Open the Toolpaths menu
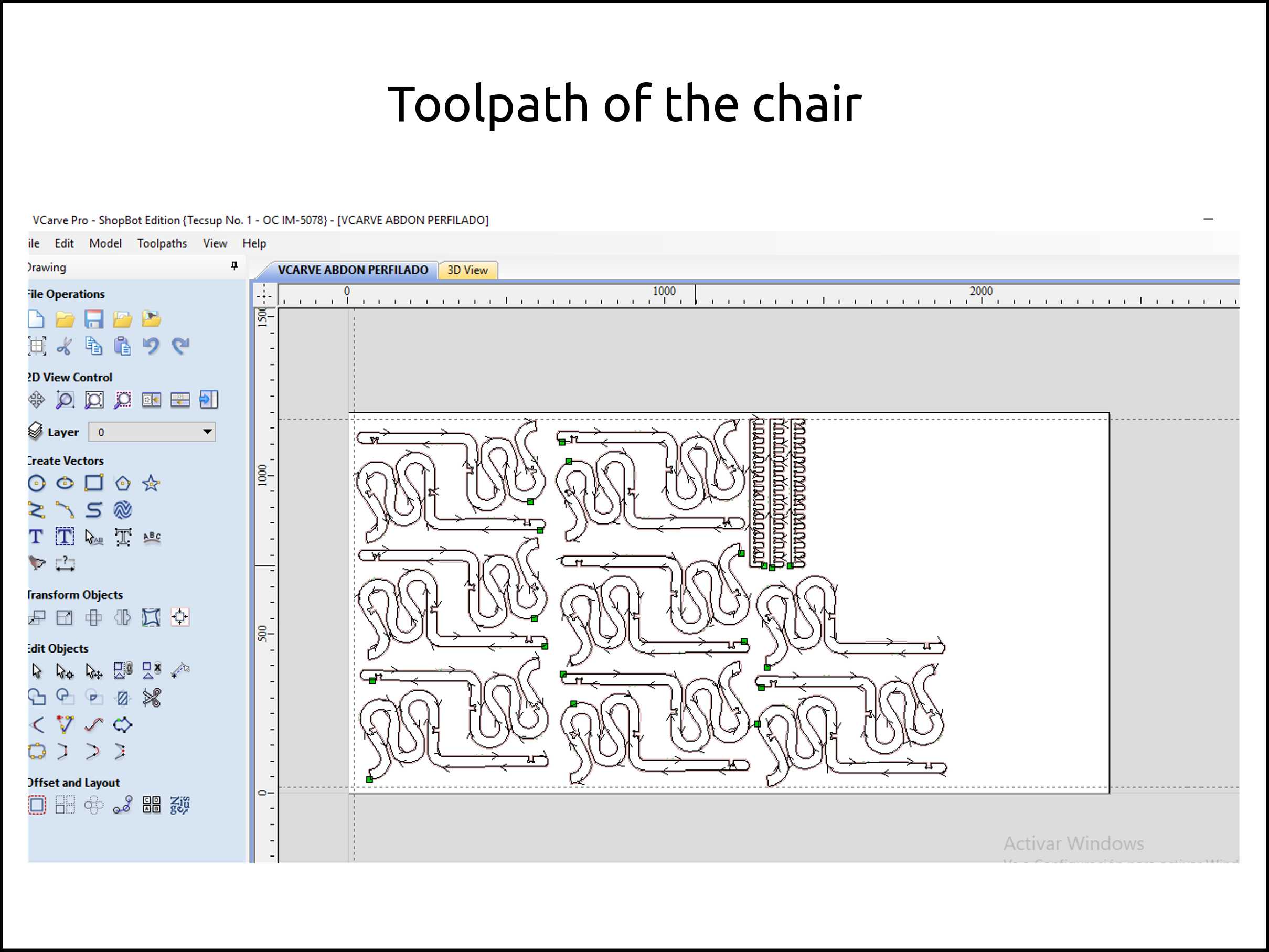The height and width of the screenshot is (952, 1269). (x=162, y=243)
